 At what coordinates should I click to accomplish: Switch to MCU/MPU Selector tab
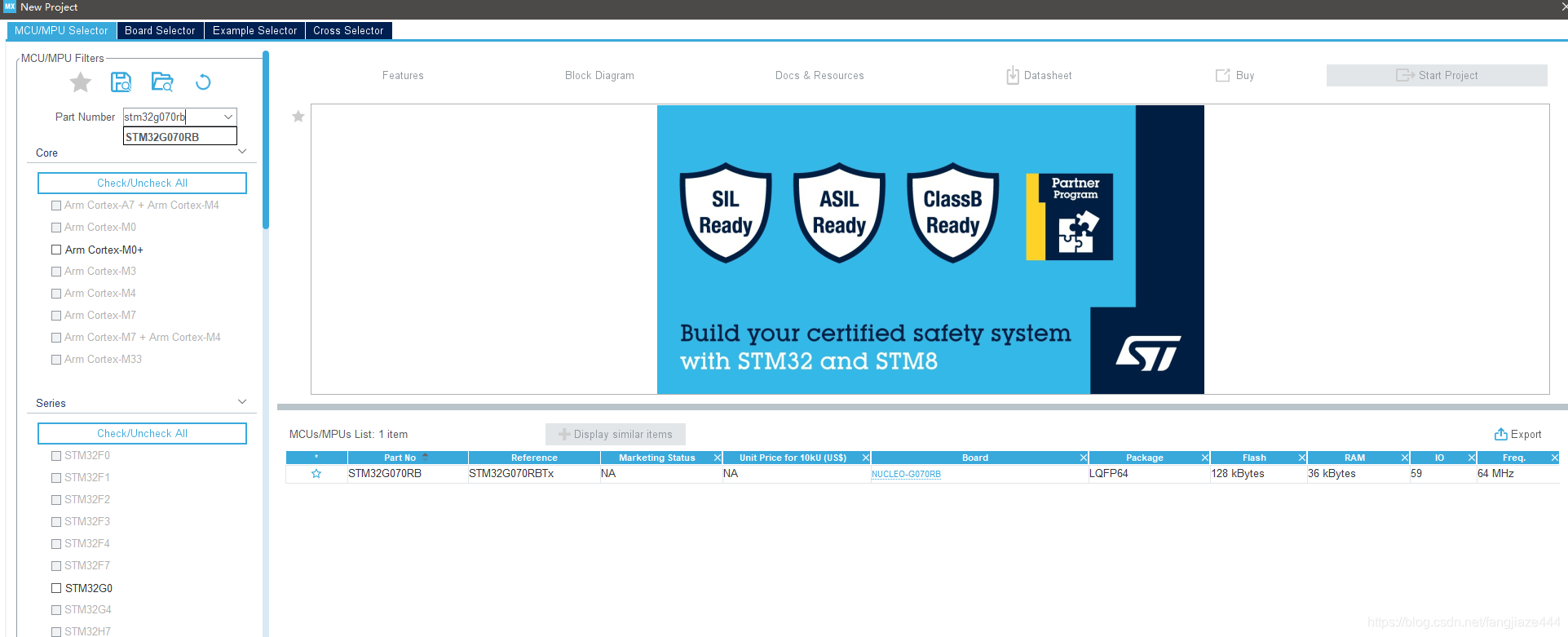pos(61,30)
